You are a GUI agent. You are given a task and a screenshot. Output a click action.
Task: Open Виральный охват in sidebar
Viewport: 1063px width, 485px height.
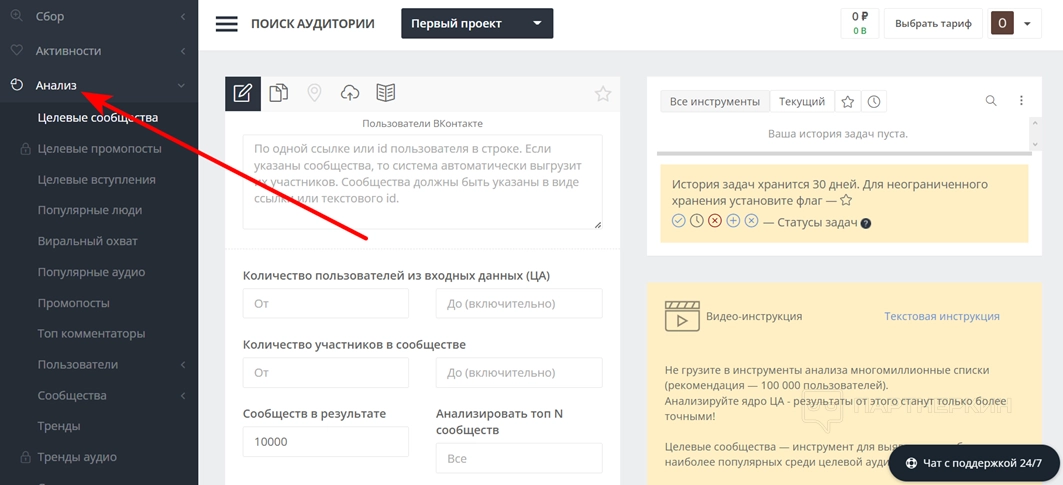click(x=87, y=241)
